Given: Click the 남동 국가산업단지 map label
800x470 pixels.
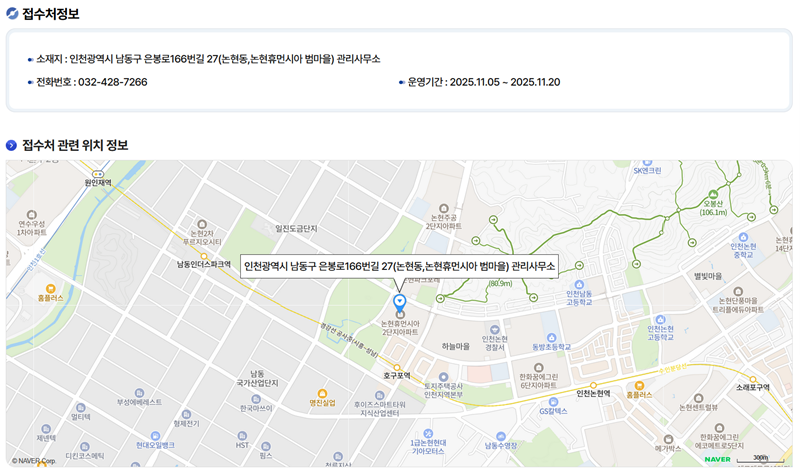Looking at the screenshot, I should point(257,379).
